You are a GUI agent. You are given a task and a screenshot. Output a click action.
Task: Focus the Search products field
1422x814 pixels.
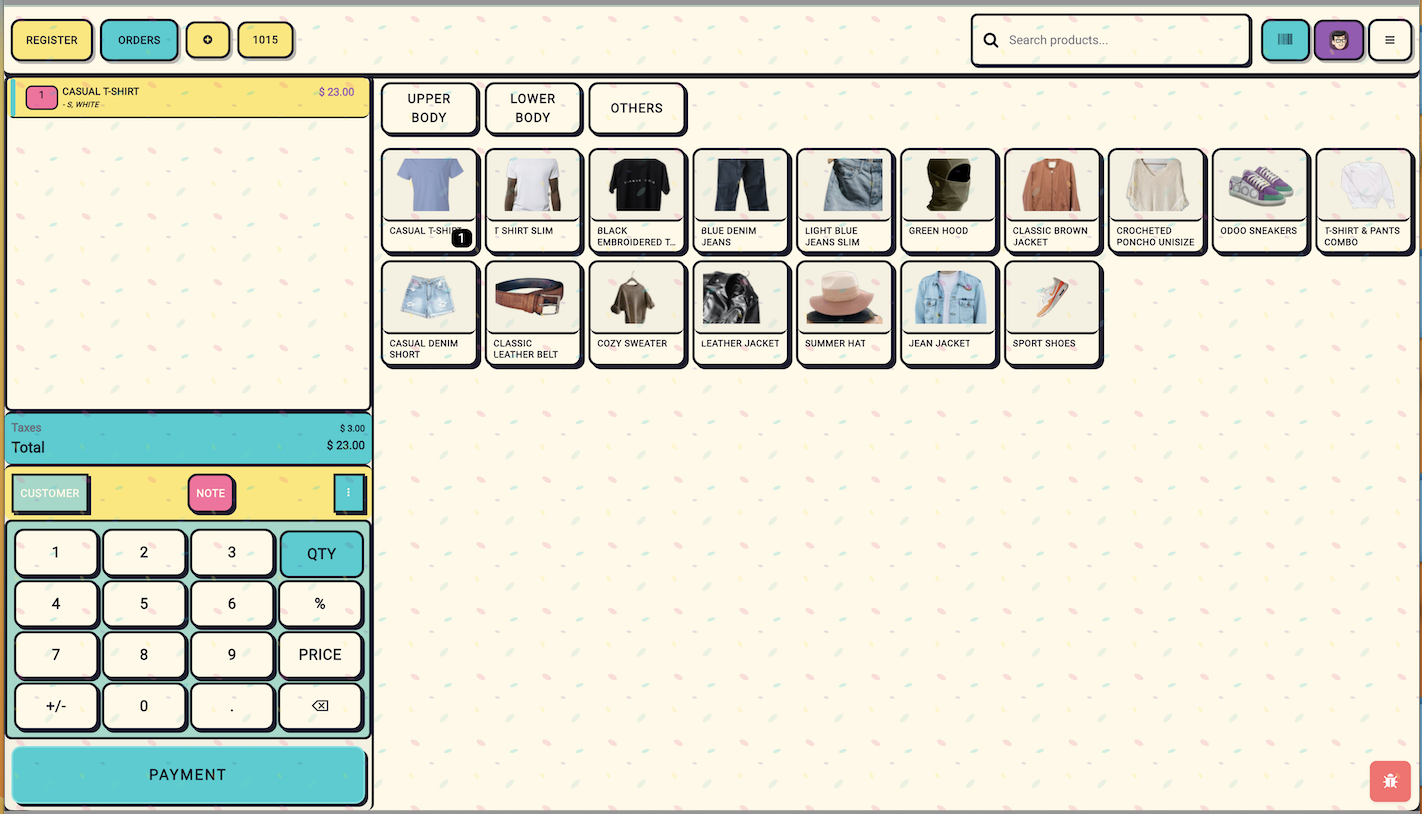pos(1120,41)
